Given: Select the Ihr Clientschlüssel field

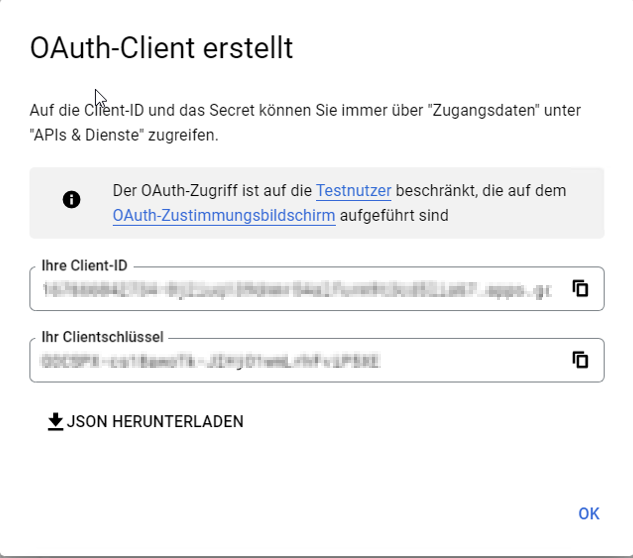Looking at the screenshot, I should click(x=317, y=360).
